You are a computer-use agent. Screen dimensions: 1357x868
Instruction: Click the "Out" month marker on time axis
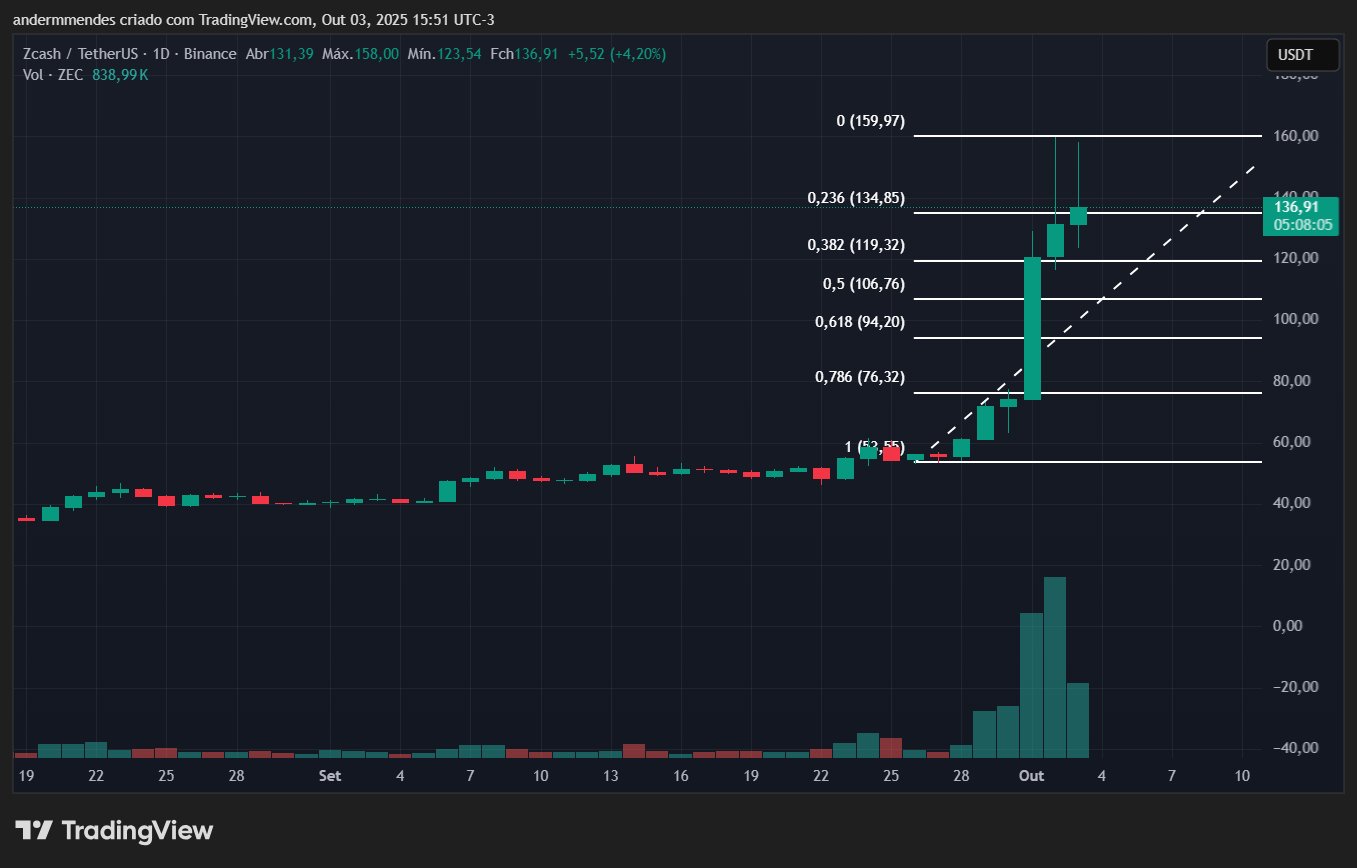pos(1031,776)
